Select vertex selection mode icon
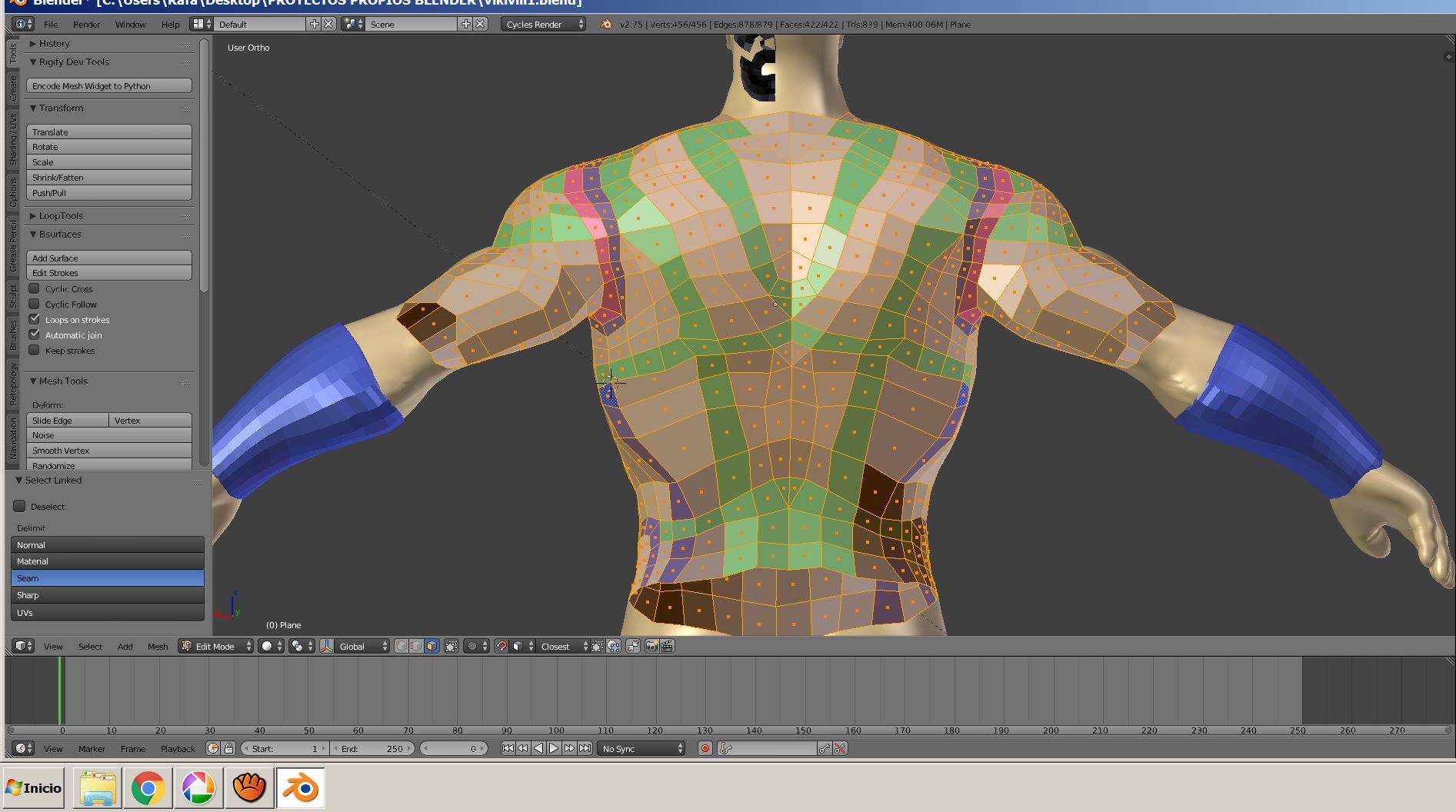Screen dimensions: 1456x812 (x=401, y=646)
